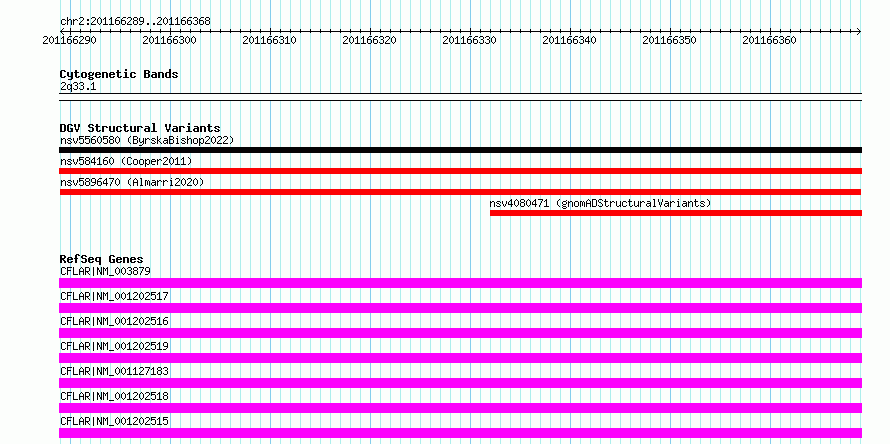This screenshot has height=444, width=890.
Task: Select the magenta bar under CFLAR|NM_001202518
Action: coord(460,408)
